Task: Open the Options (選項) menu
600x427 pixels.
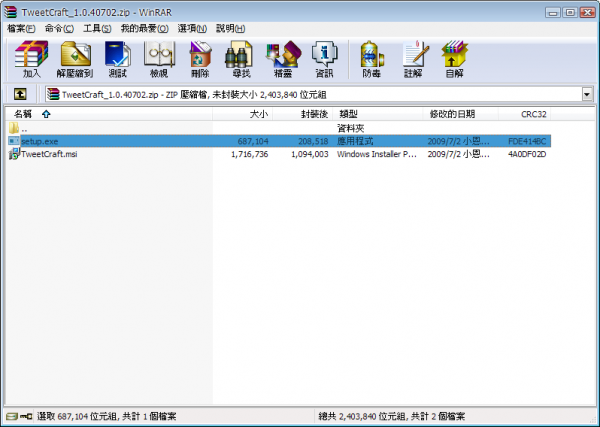Action: point(192,28)
